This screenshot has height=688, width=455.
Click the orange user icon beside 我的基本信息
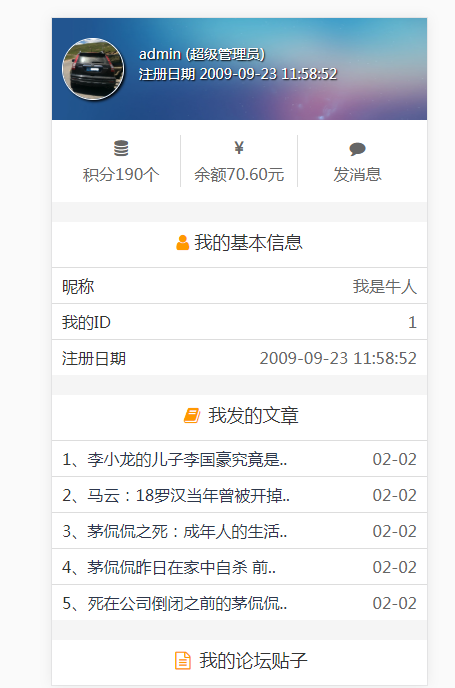coord(182,243)
